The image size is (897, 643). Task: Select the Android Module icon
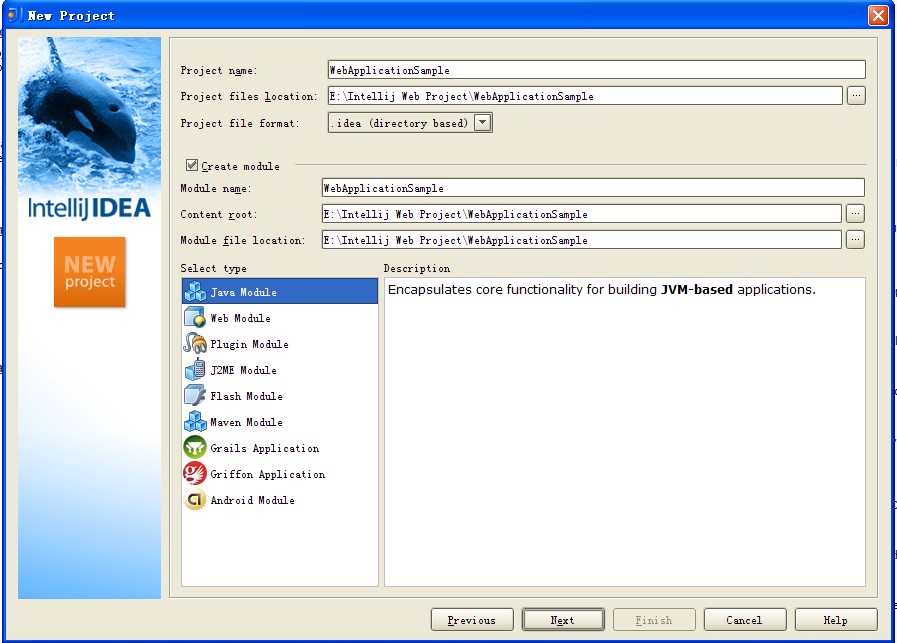(196, 499)
